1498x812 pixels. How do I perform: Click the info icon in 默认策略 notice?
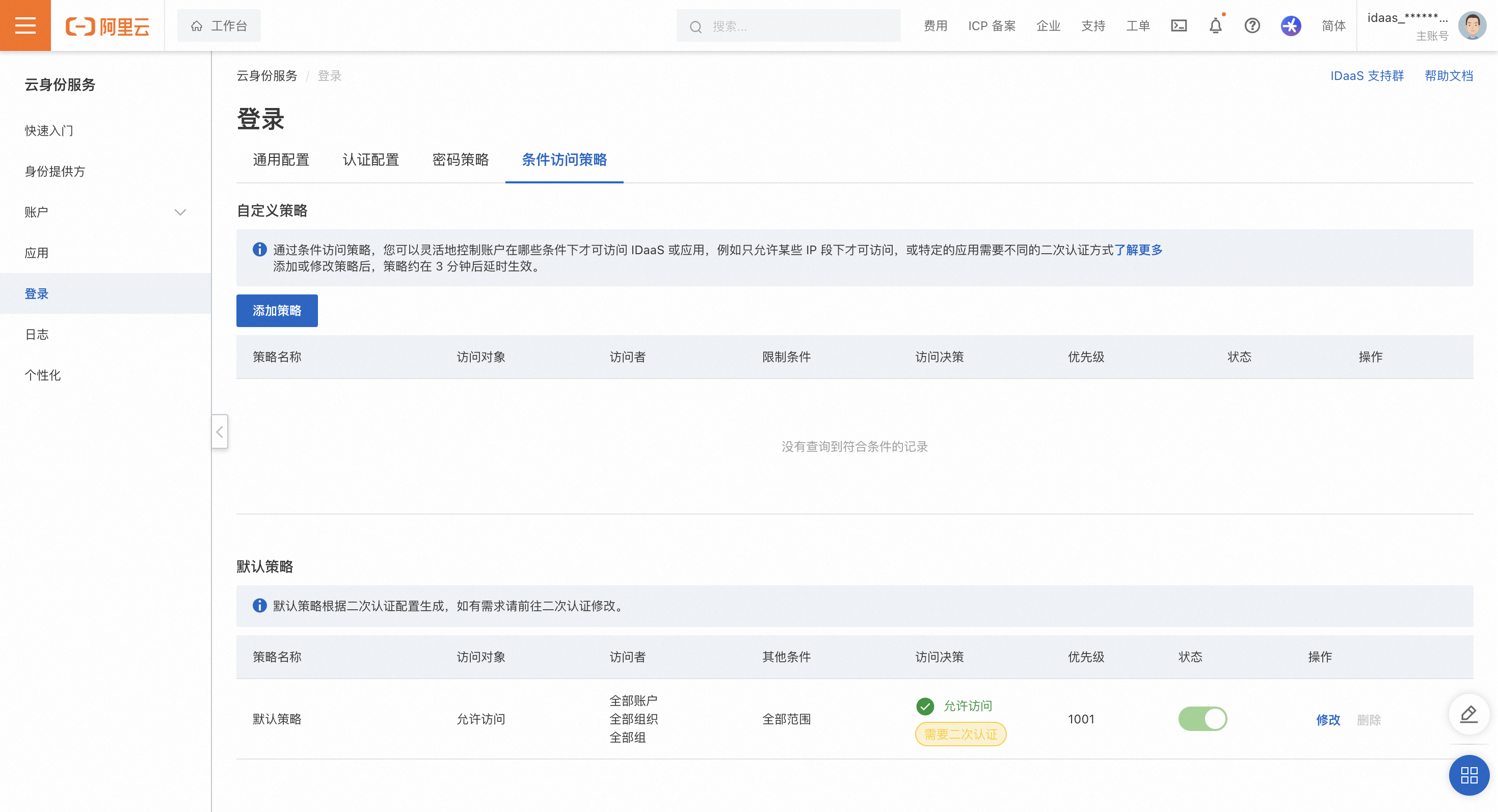click(259, 605)
